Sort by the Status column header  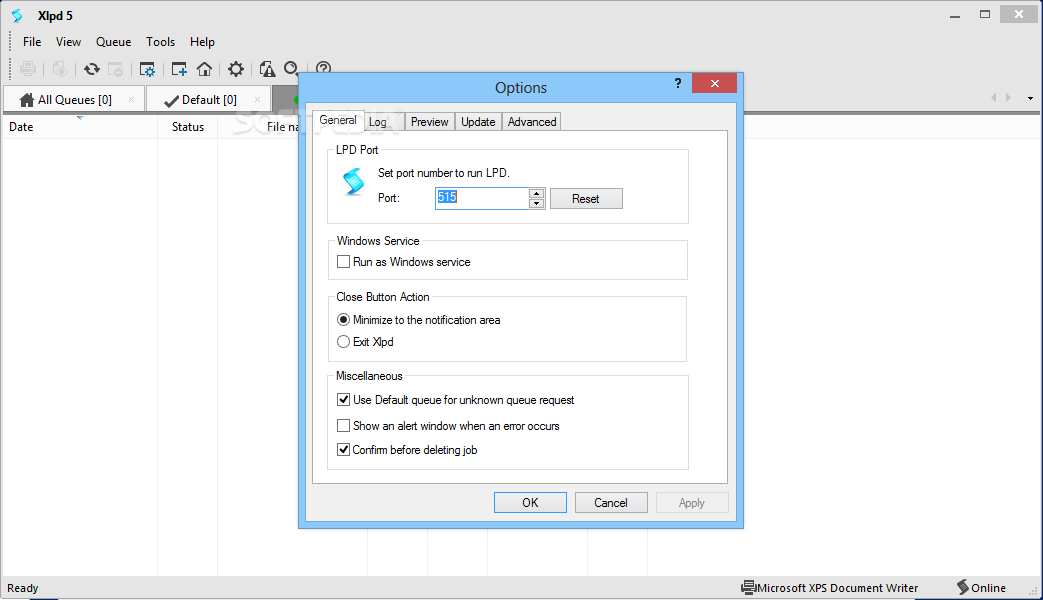pyautogui.click(x=188, y=126)
